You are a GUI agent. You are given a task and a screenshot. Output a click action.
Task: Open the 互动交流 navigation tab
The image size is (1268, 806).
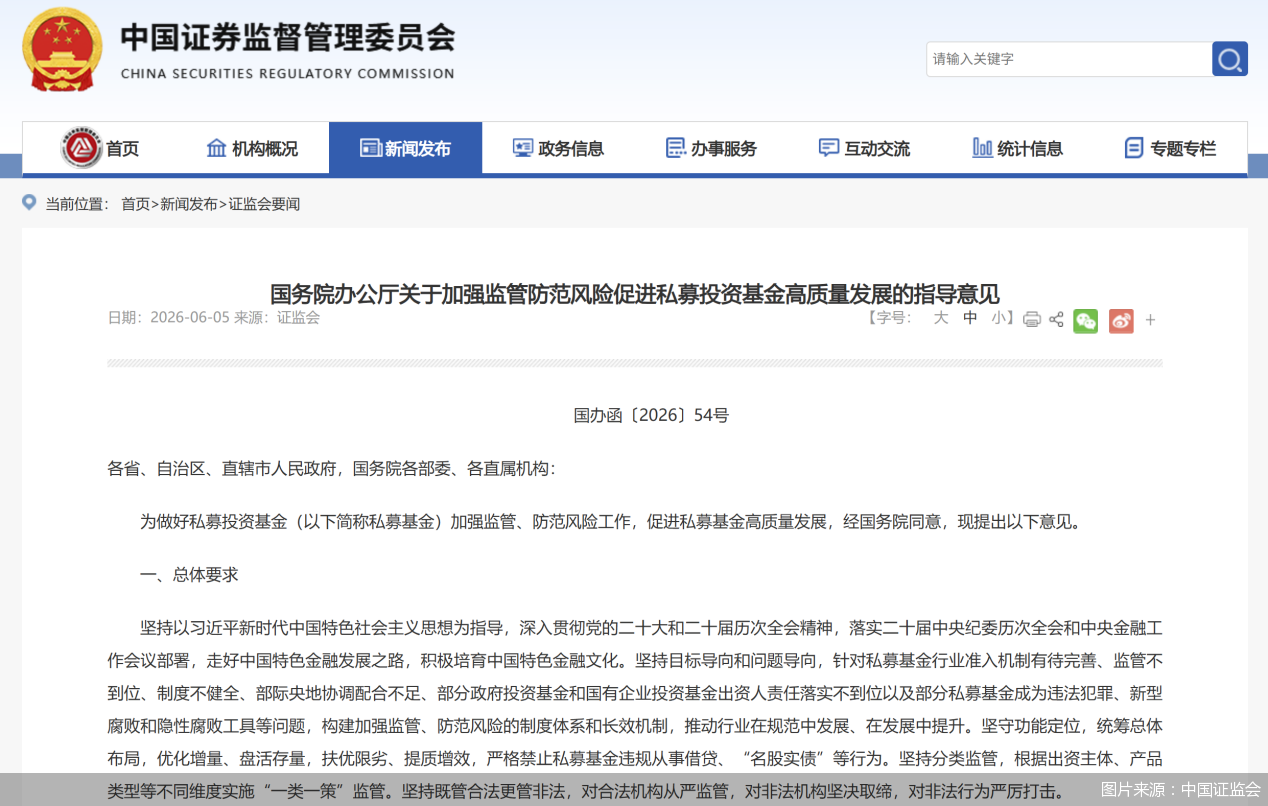pos(864,148)
